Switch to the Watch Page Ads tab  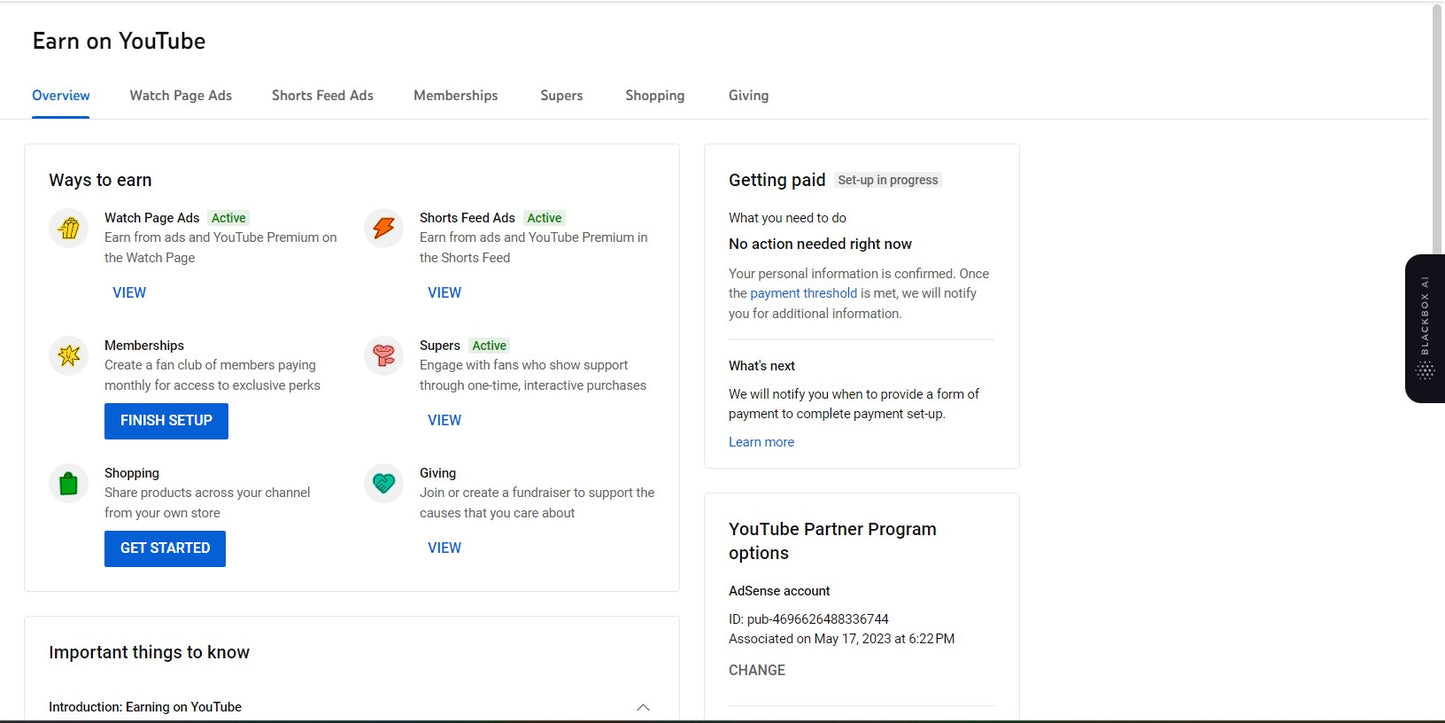click(x=180, y=96)
